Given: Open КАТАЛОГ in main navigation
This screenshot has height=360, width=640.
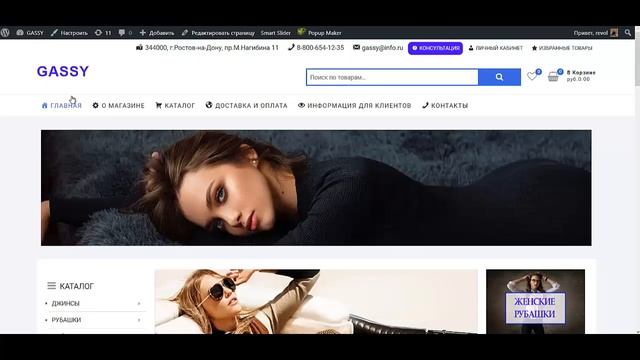Looking at the screenshot, I should point(175,105).
